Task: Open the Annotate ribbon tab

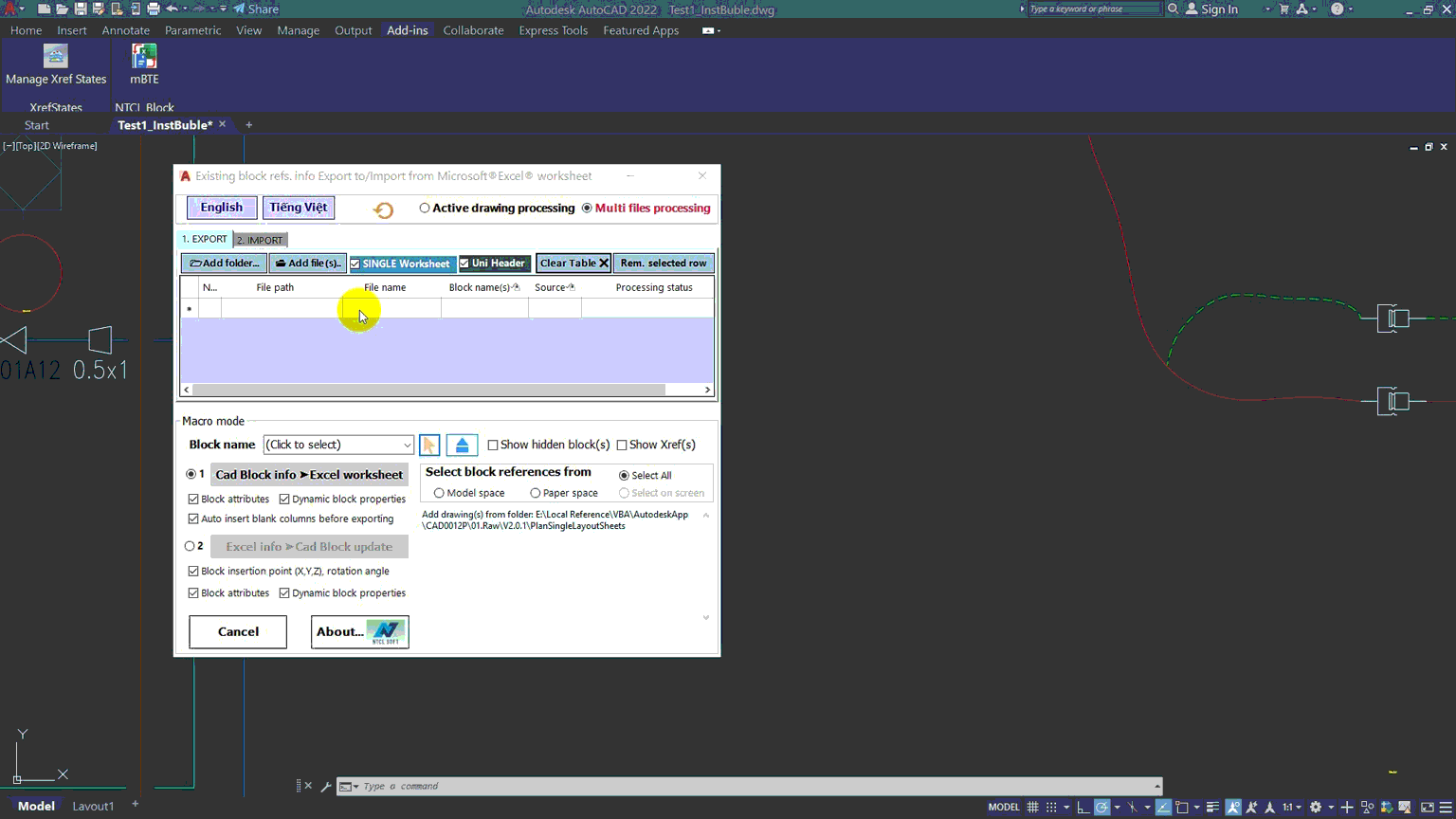Action: click(x=126, y=30)
